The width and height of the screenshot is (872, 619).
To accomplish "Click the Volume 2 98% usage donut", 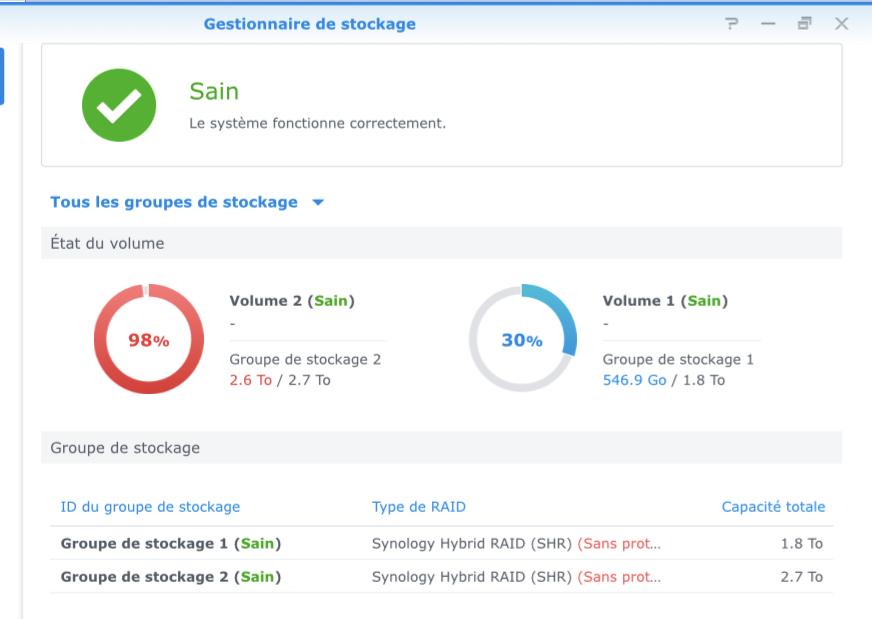I will tap(148, 339).
